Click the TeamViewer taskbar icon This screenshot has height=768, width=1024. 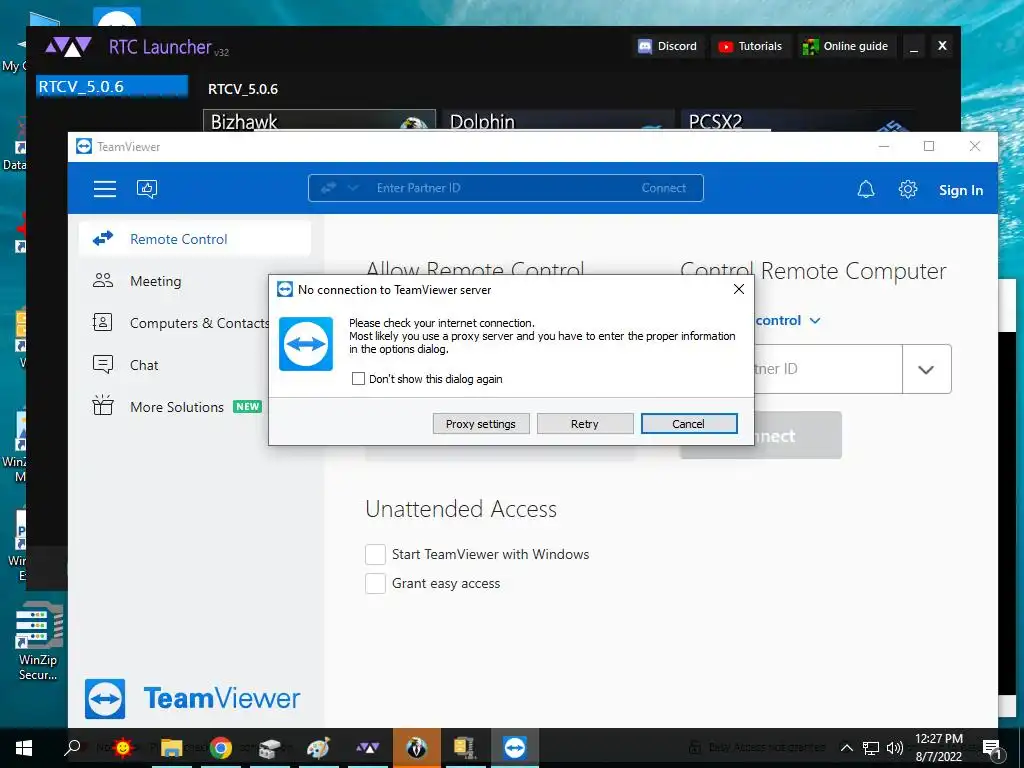[x=515, y=748]
